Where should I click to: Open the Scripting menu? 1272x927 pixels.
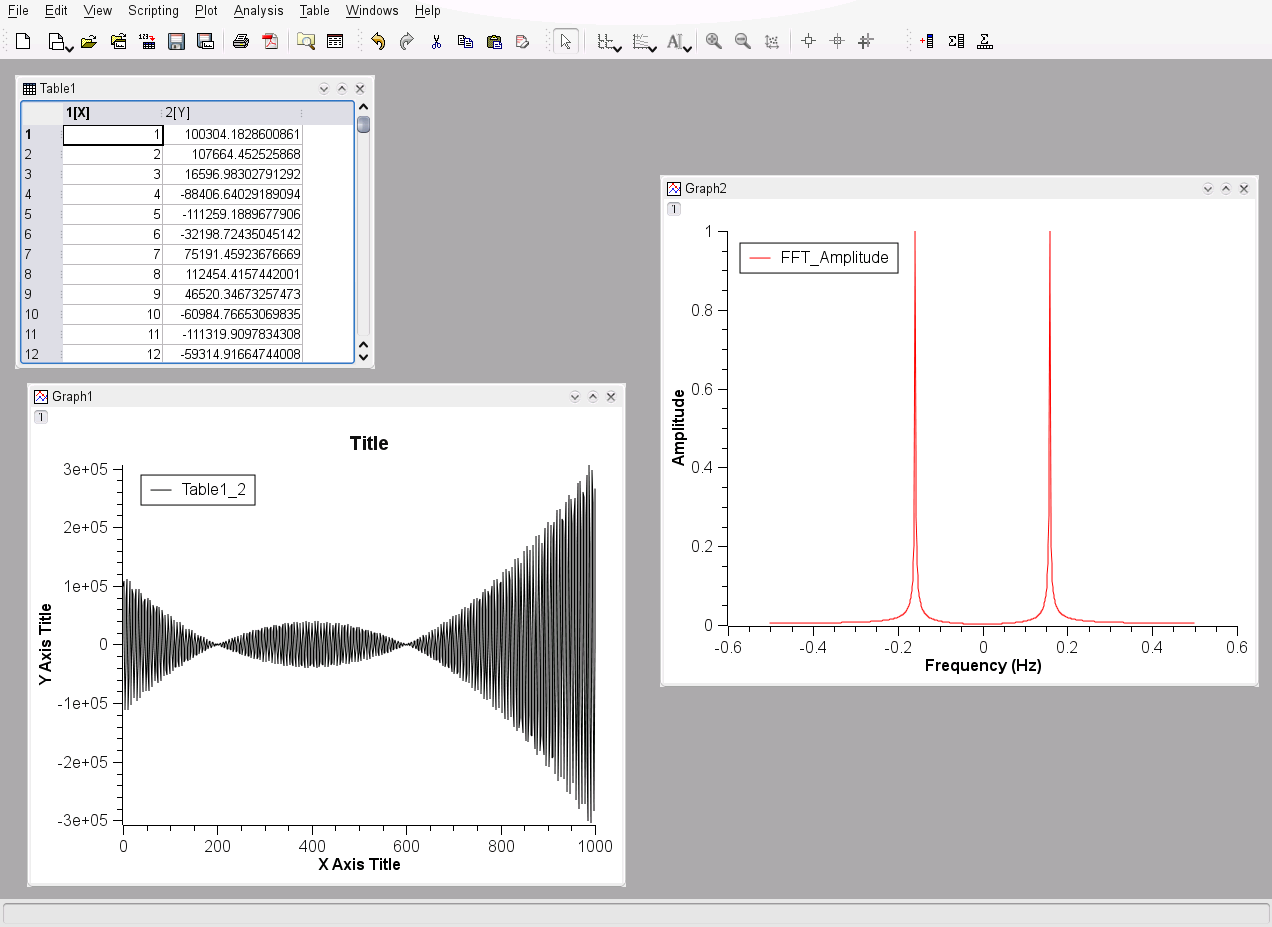(x=153, y=11)
